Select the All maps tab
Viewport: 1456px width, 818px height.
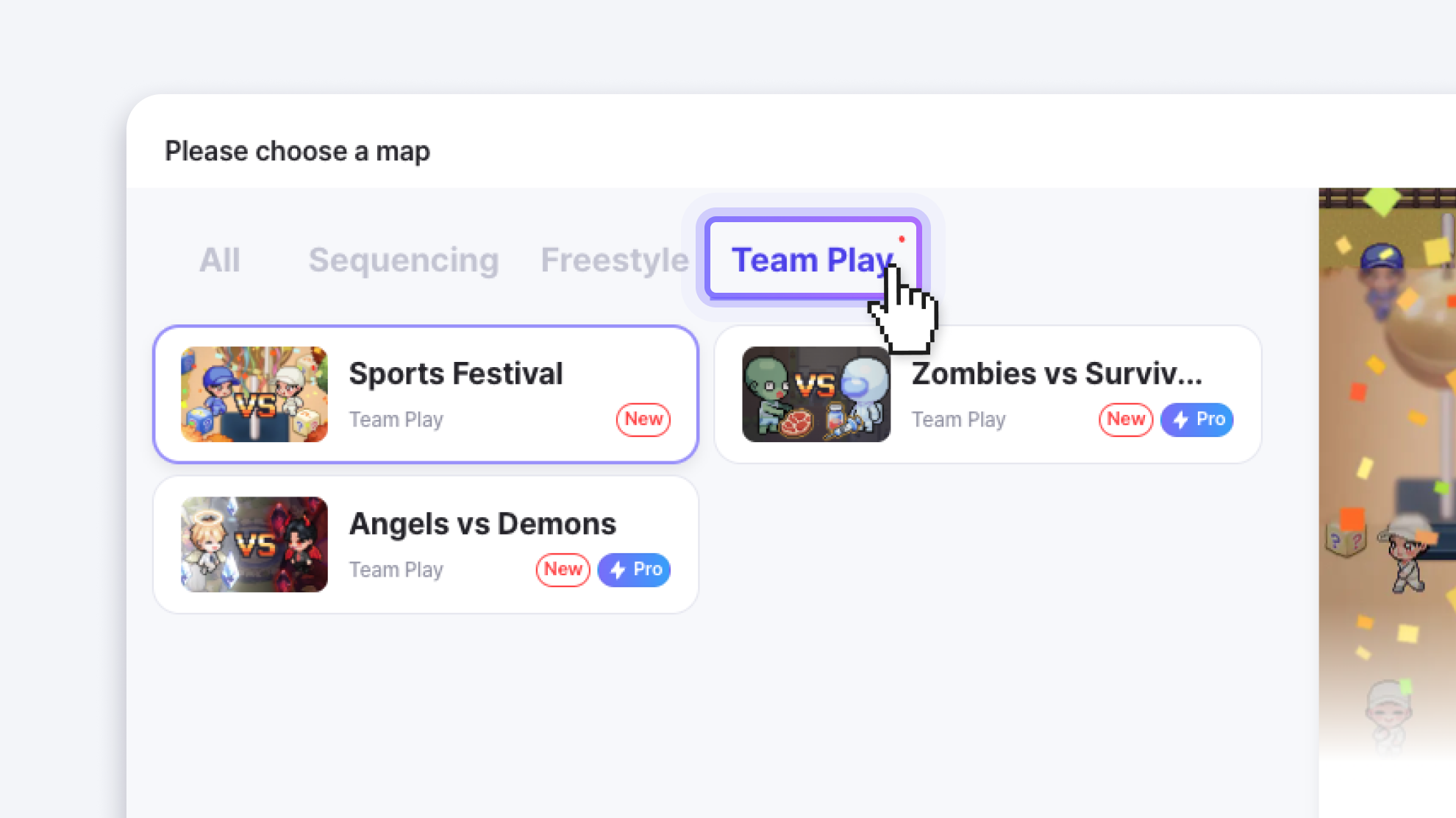tap(219, 260)
